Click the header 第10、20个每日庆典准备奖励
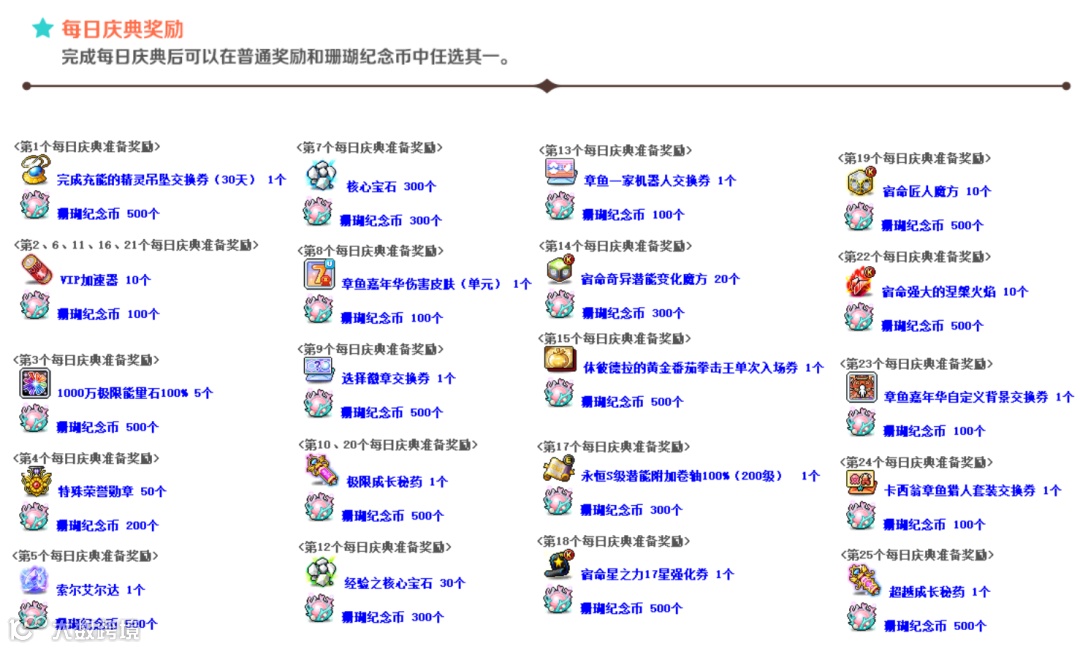 388,445
